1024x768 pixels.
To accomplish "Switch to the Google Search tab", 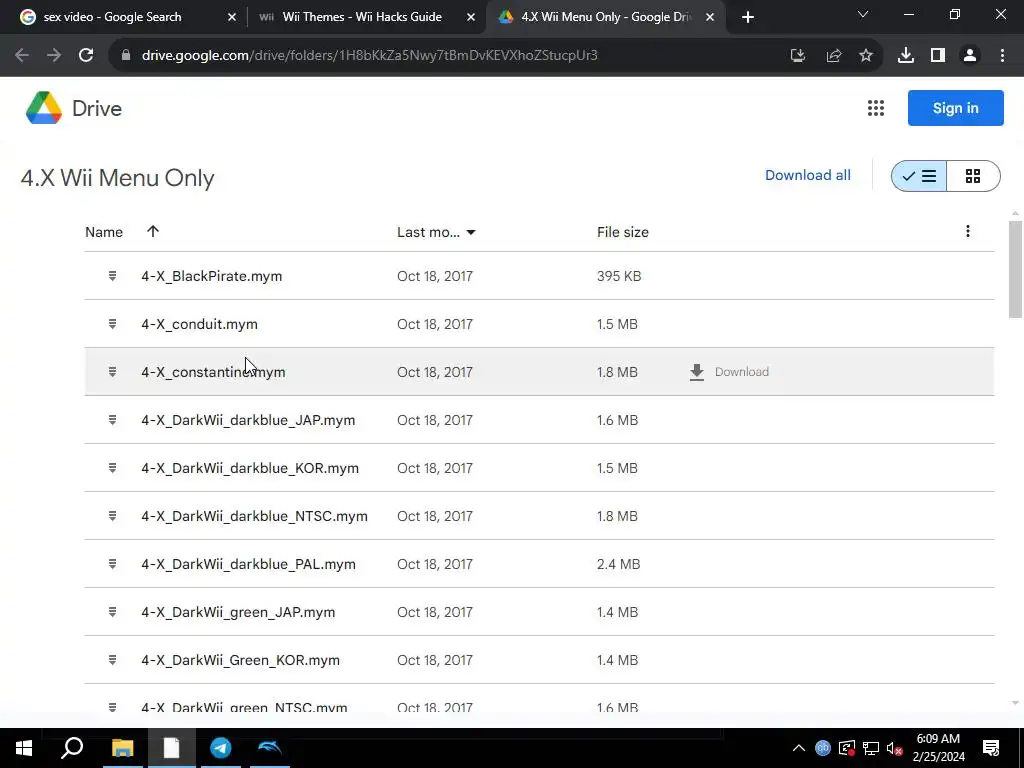I will [x=112, y=17].
